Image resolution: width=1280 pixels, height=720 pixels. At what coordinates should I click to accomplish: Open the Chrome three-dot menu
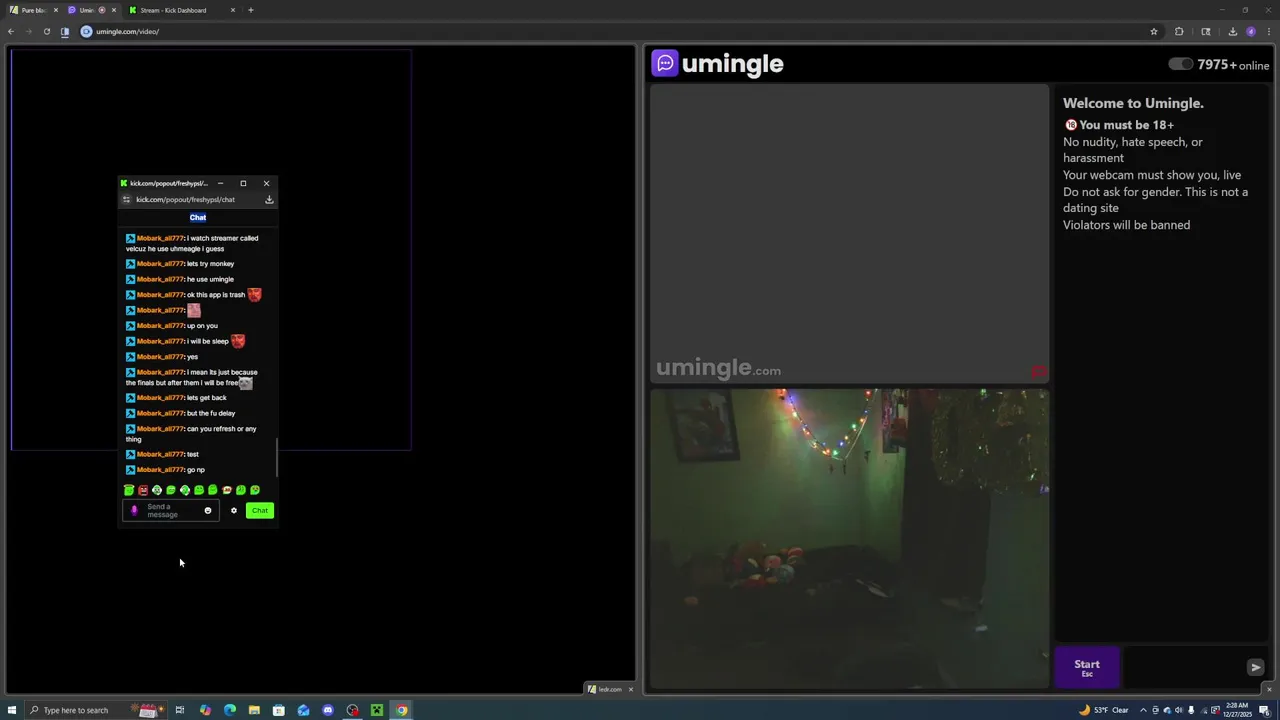coord(1269,31)
